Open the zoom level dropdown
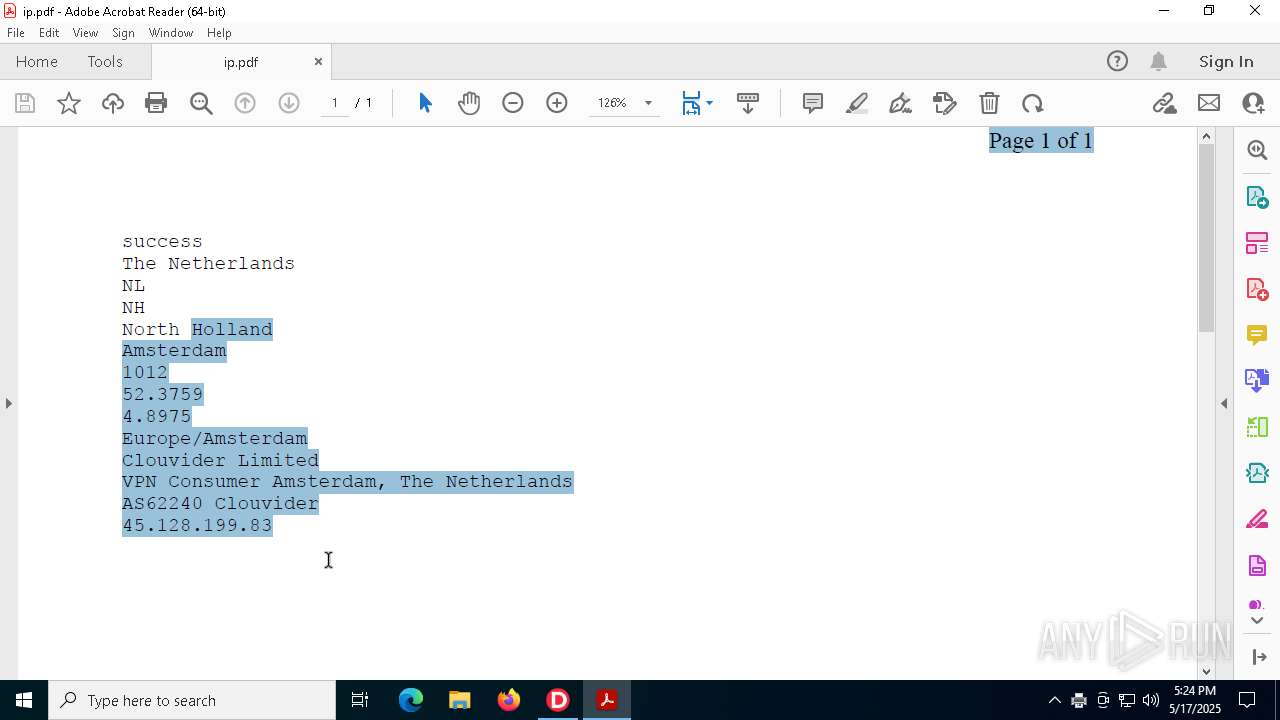This screenshot has height=720, width=1280. (x=648, y=103)
